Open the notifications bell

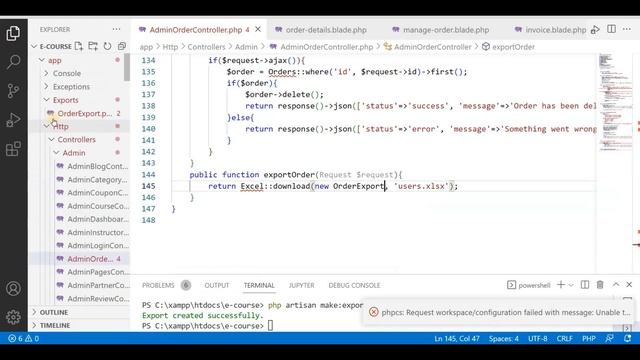click(627, 338)
